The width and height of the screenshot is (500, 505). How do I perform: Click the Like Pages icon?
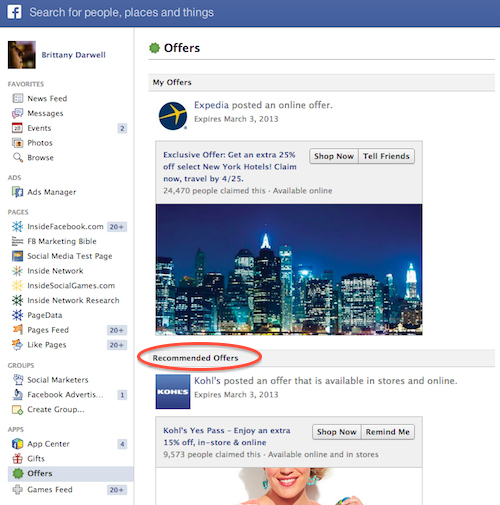click(17, 345)
